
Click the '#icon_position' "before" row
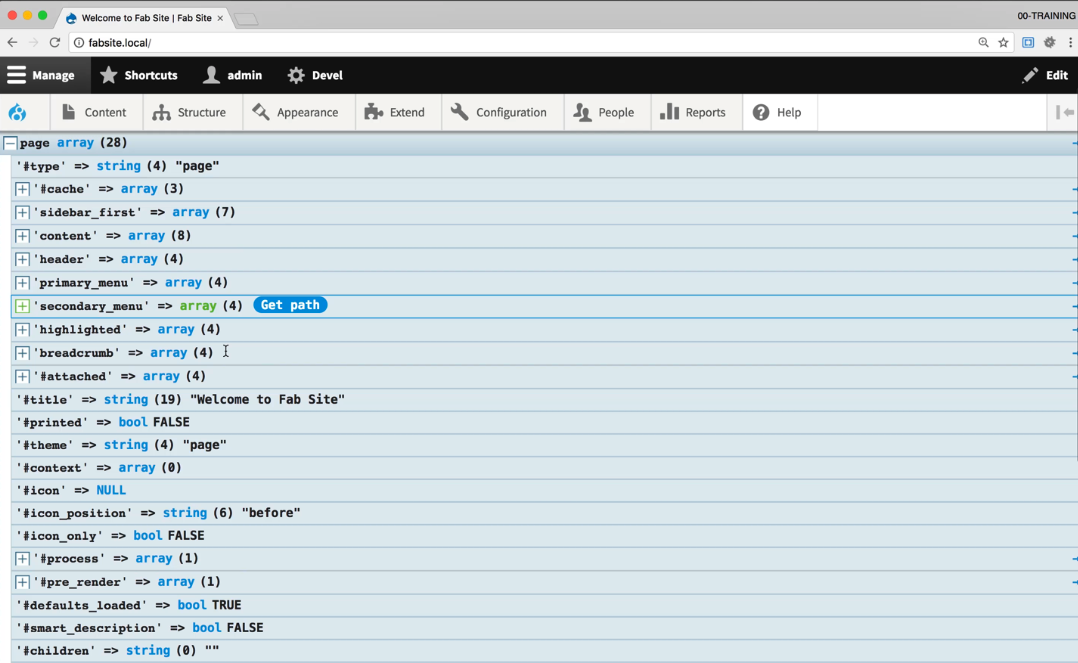(x=544, y=513)
